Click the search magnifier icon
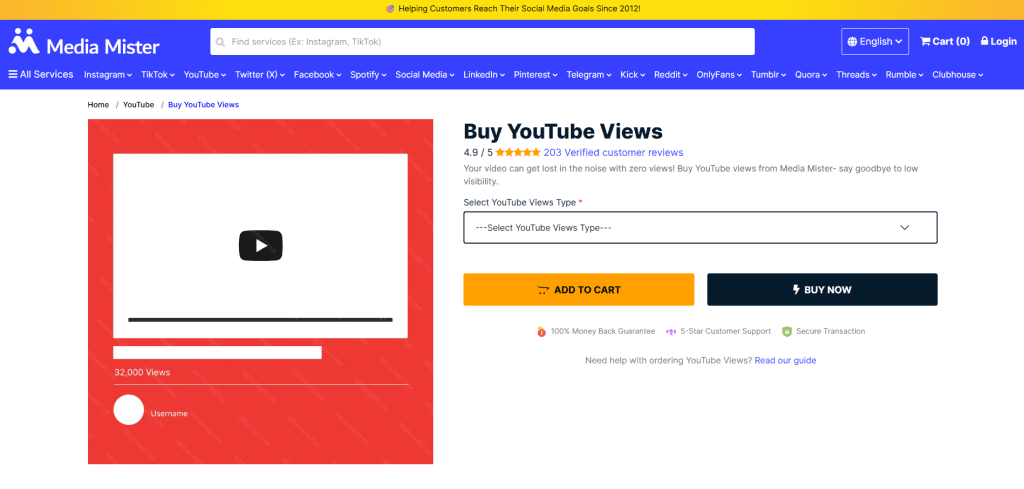Screen dimensions: 1024x489 221,42
